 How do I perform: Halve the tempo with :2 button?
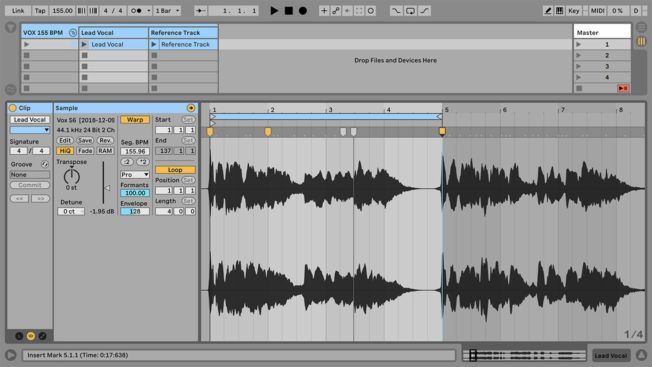[127, 162]
